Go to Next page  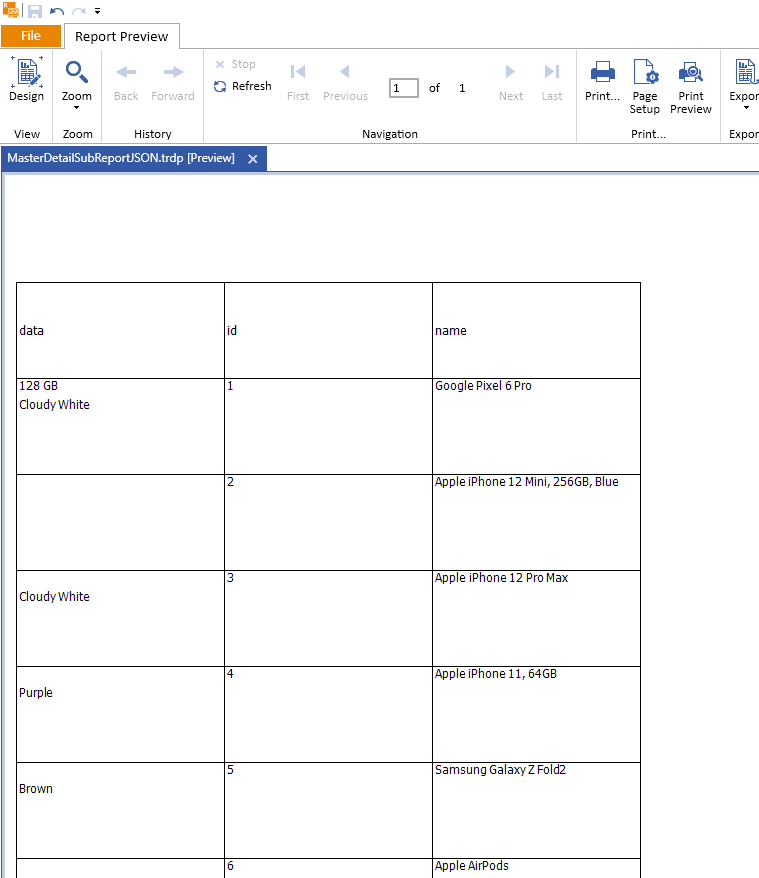pos(511,82)
